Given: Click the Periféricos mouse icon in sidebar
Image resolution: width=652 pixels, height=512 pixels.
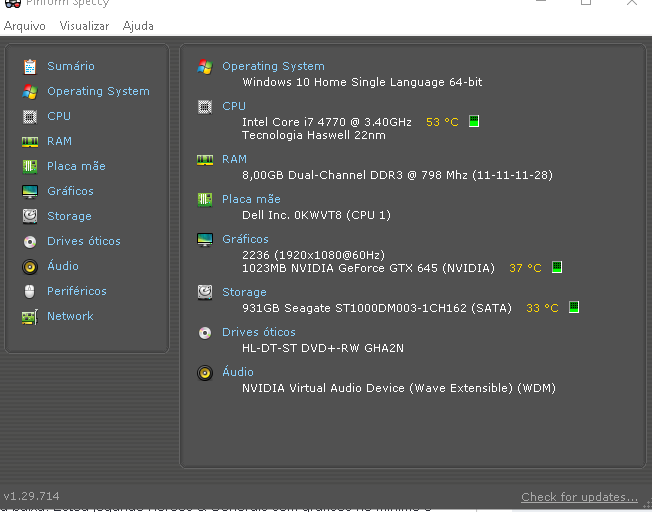Looking at the screenshot, I should tap(30, 292).
